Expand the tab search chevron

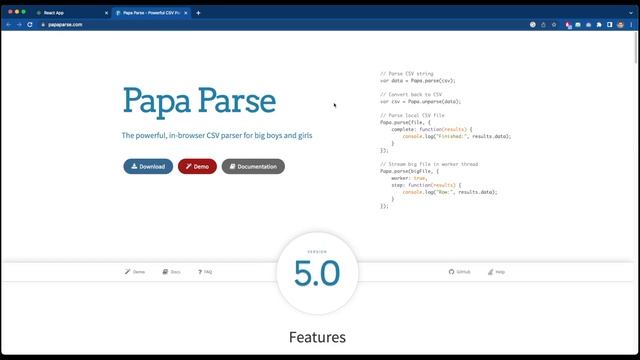[x=631, y=13]
